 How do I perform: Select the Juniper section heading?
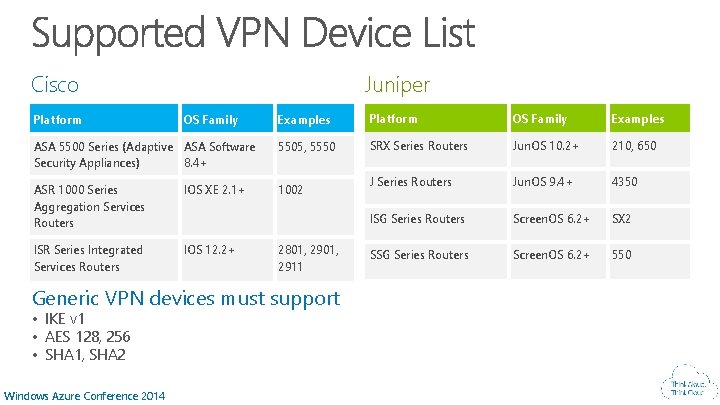click(397, 85)
